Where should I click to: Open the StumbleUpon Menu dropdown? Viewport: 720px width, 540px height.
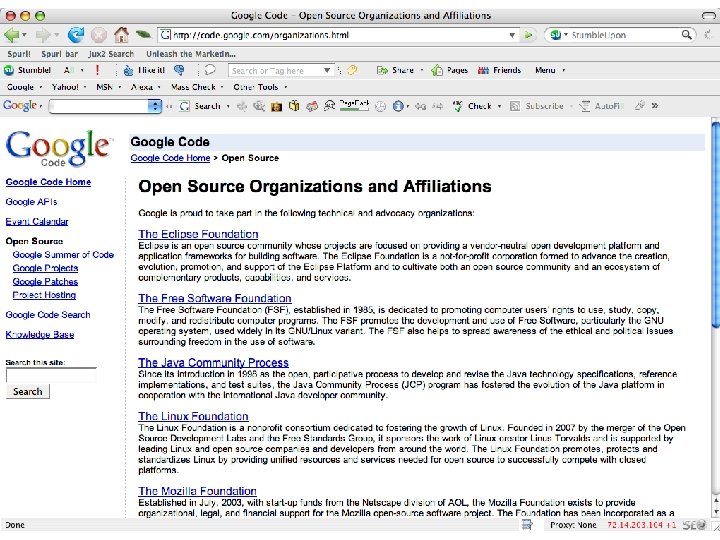(550, 70)
